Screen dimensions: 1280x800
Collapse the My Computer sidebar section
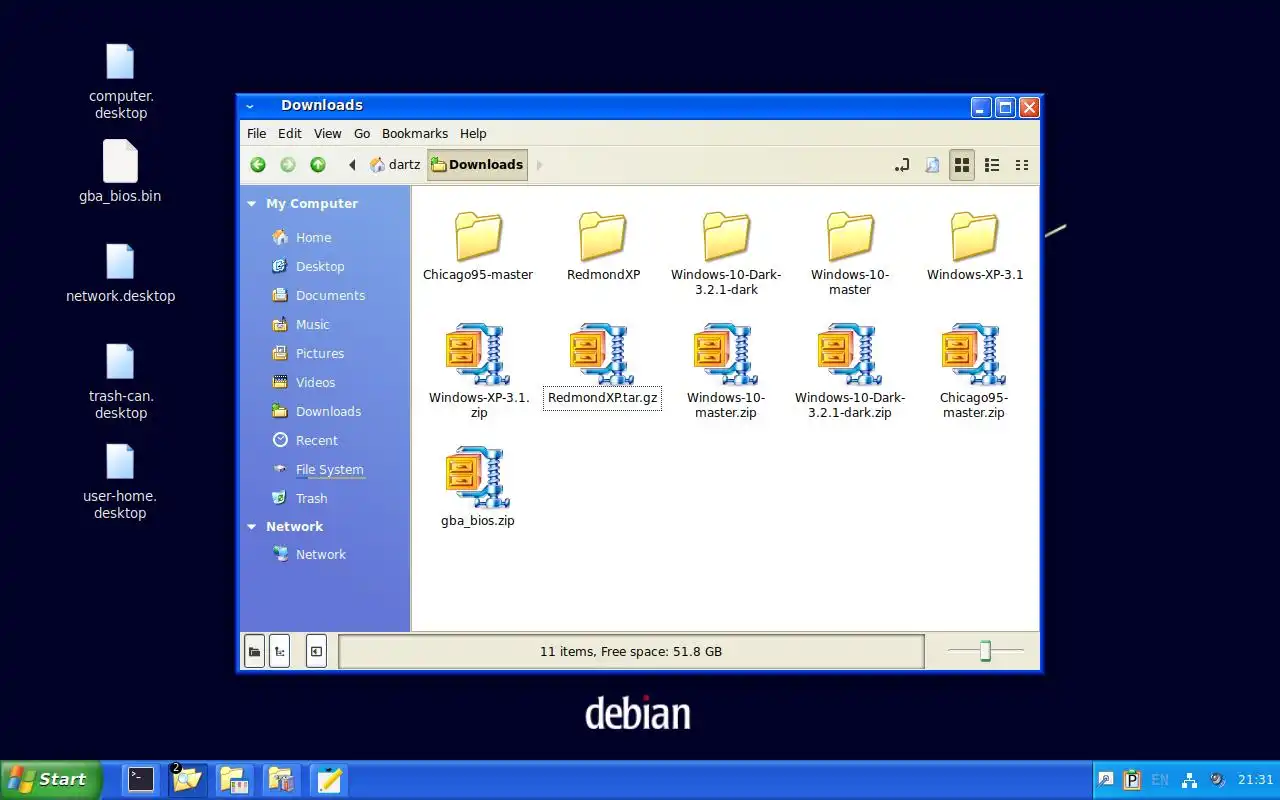(x=252, y=204)
